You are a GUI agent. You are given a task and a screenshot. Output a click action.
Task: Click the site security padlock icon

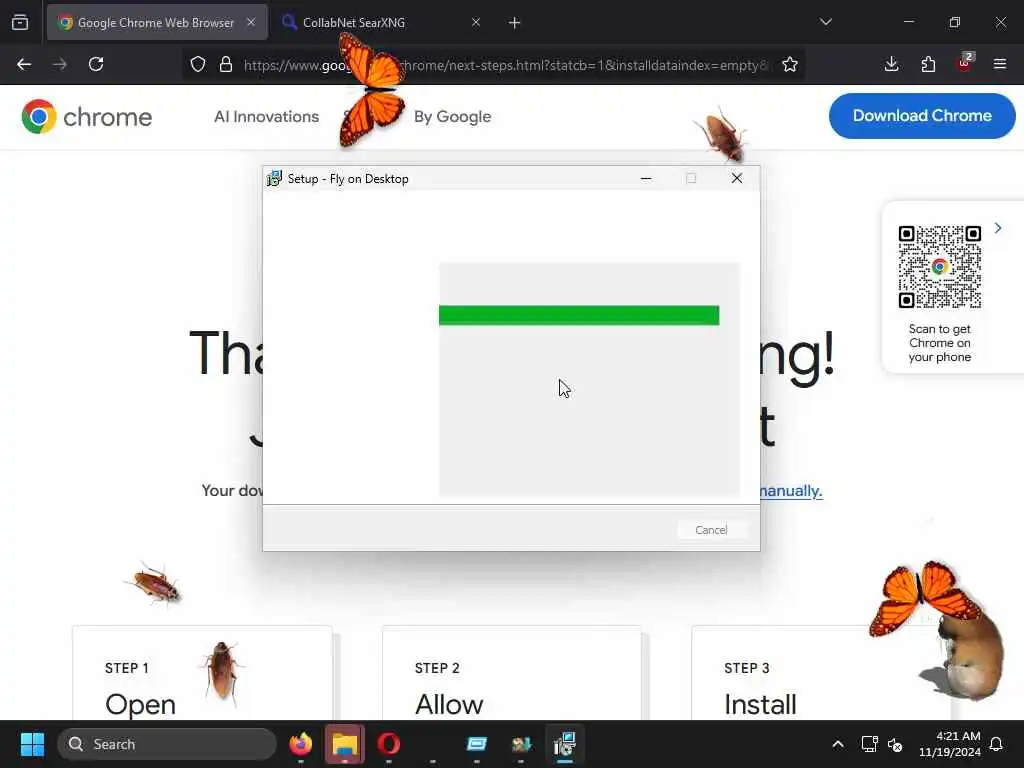click(226, 64)
